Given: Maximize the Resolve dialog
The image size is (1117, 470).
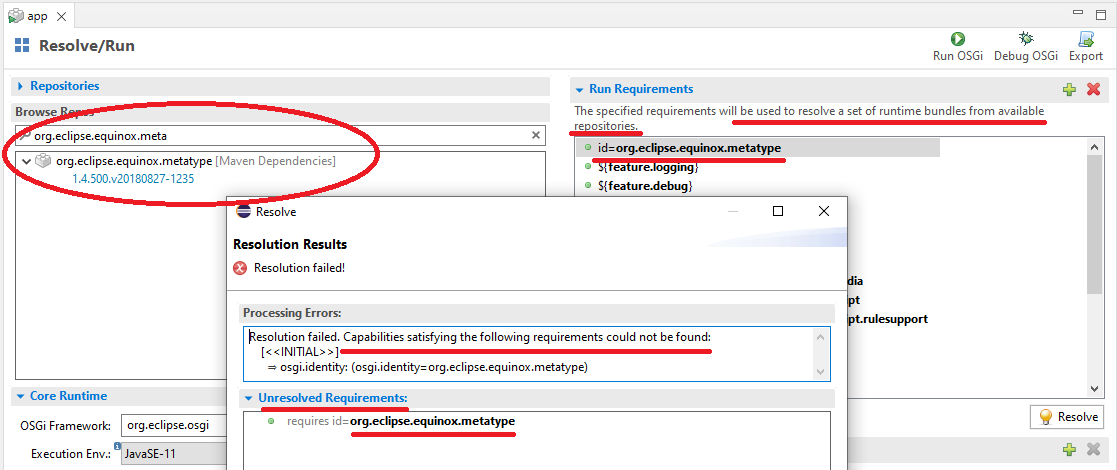Looking at the screenshot, I should [778, 211].
